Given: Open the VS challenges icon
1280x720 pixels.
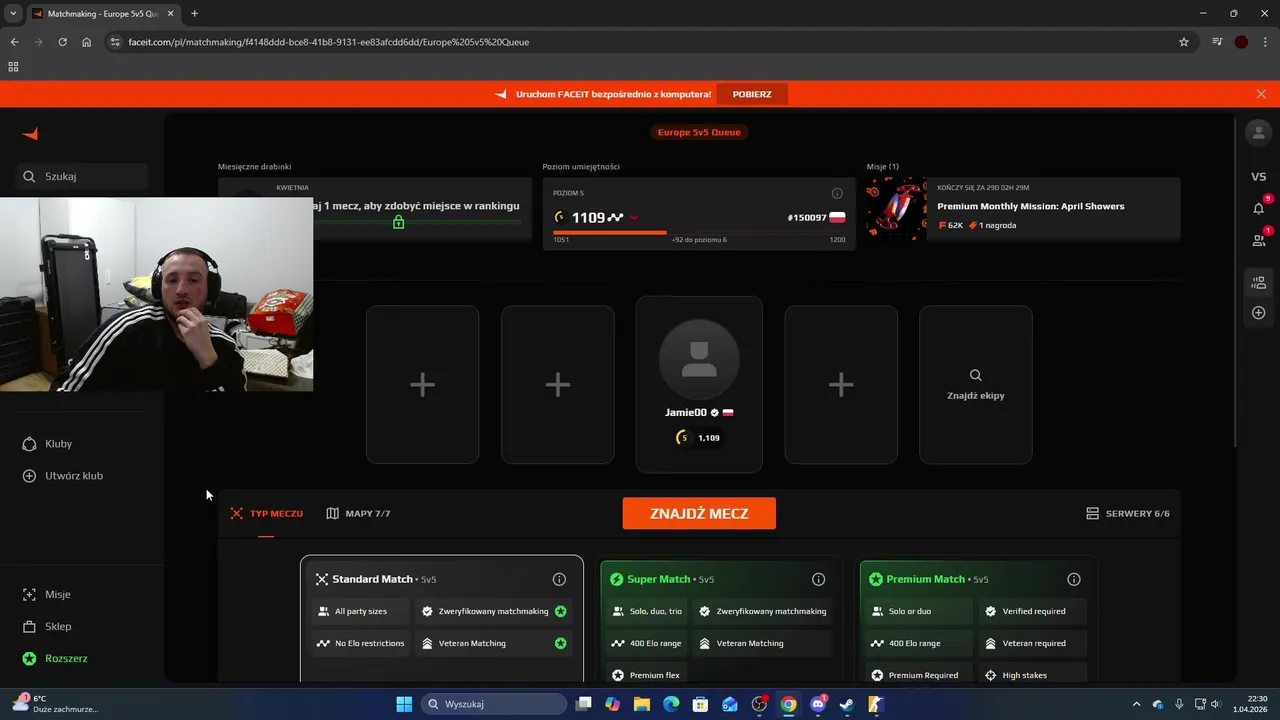Looking at the screenshot, I should click(1258, 177).
